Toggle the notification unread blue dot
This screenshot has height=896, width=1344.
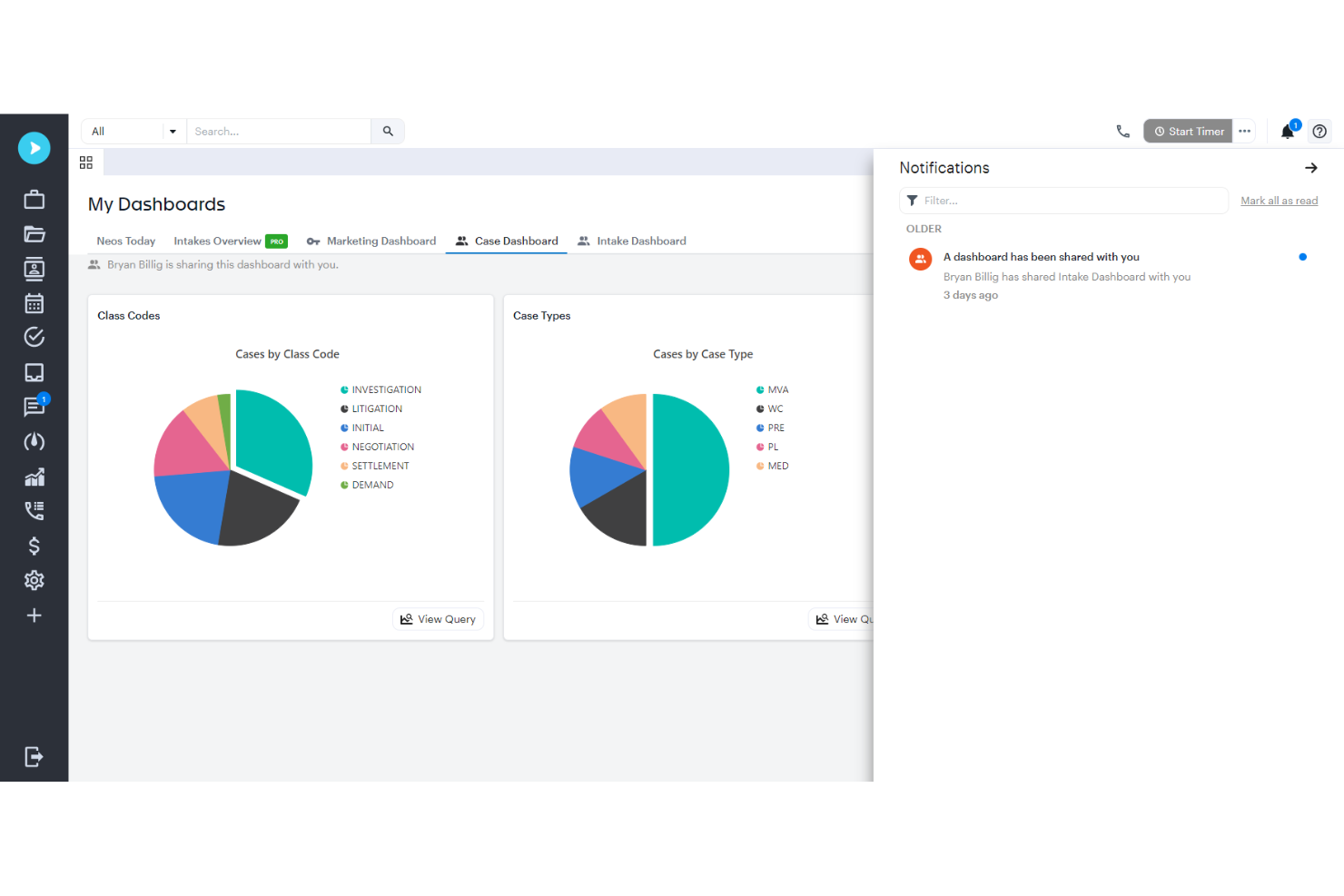1302,257
